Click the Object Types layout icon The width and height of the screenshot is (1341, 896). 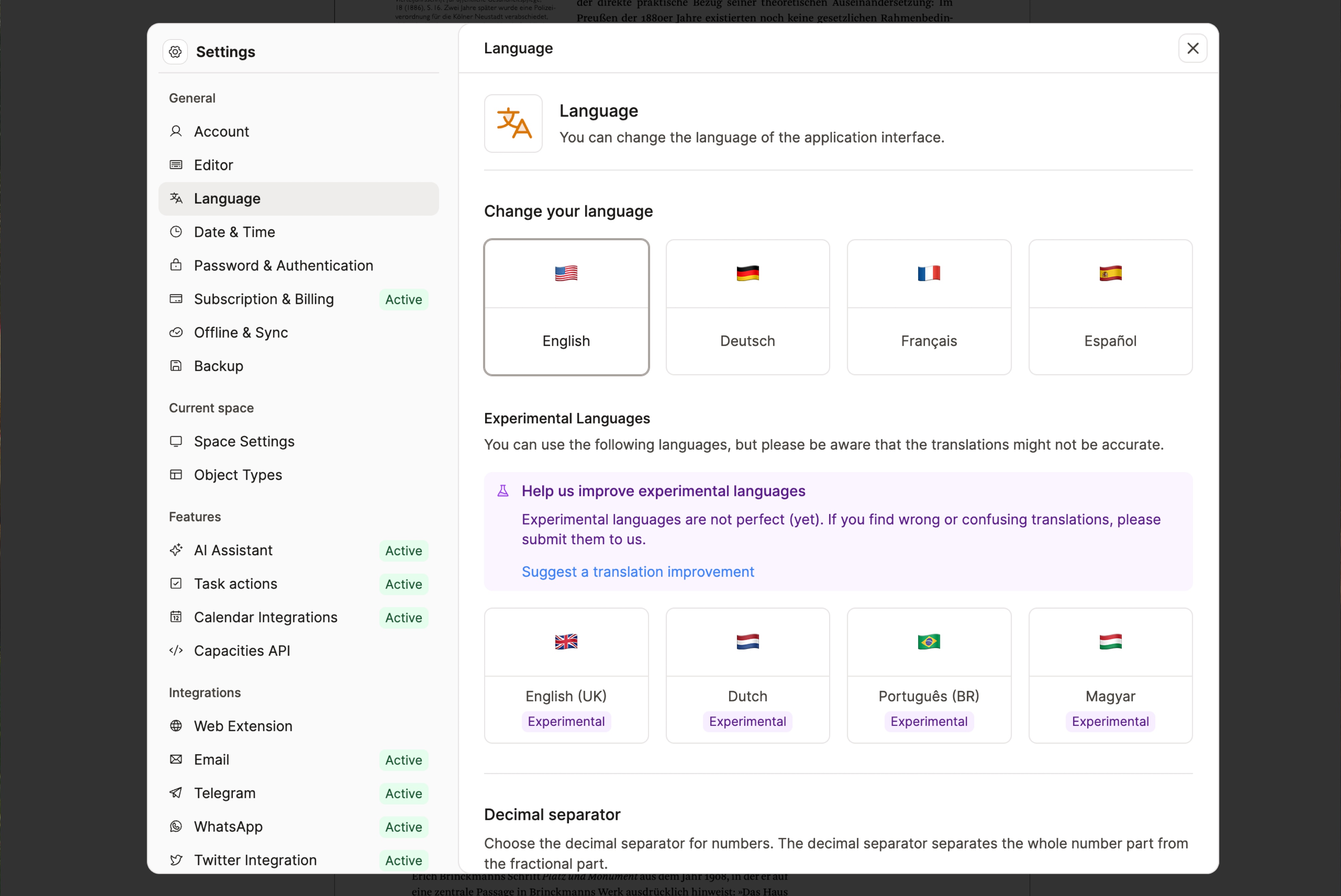(176, 474)
